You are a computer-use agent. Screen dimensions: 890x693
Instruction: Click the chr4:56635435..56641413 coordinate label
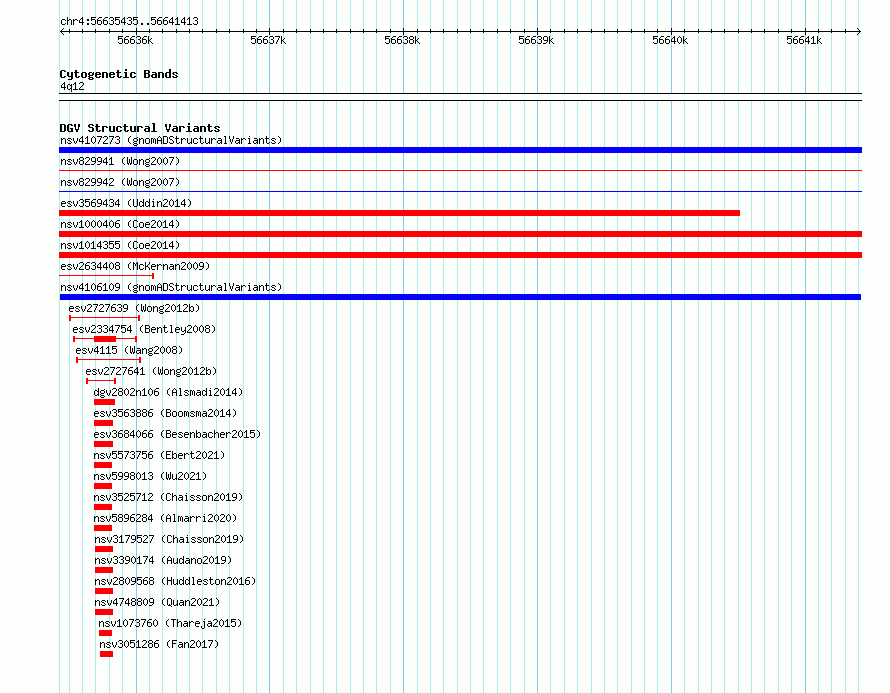tap(129, 22)
